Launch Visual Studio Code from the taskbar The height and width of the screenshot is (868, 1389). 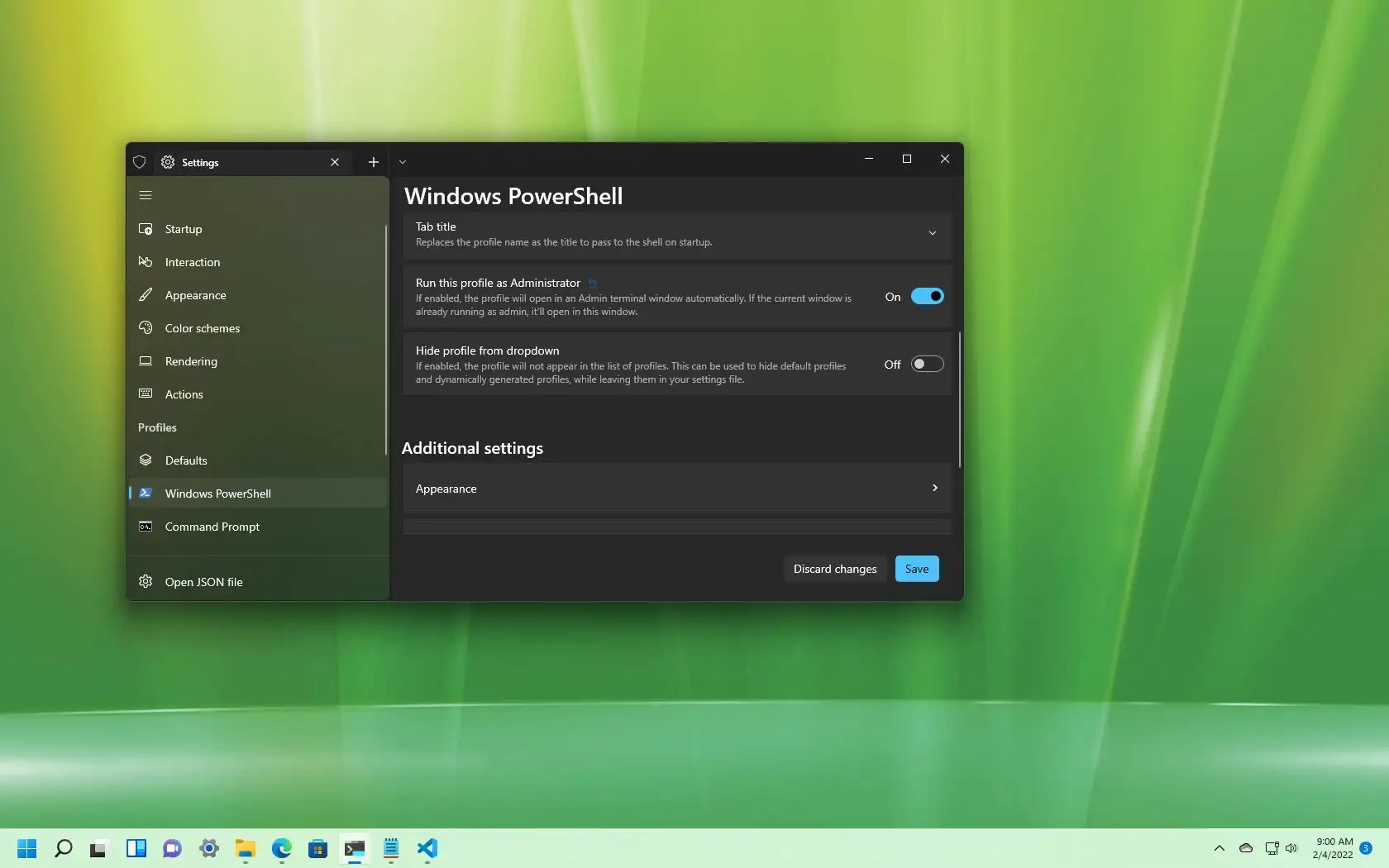click(427, 849)
